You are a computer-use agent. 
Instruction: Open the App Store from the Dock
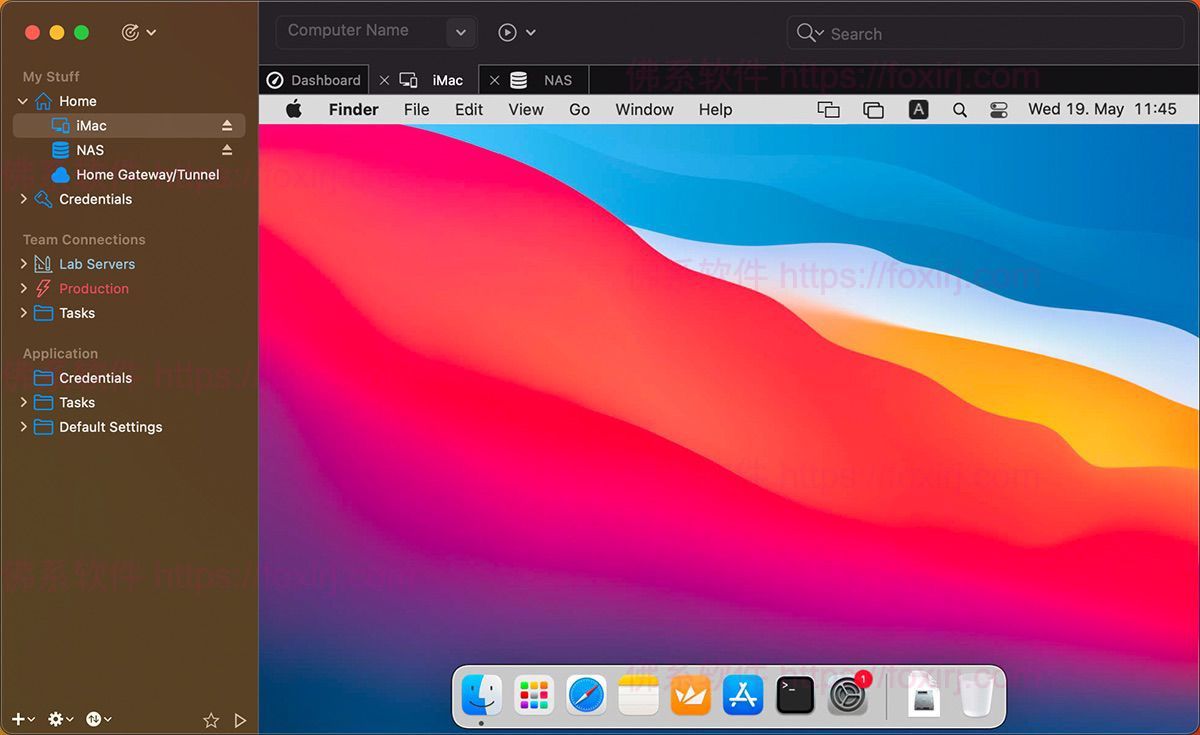pos(742,695)
